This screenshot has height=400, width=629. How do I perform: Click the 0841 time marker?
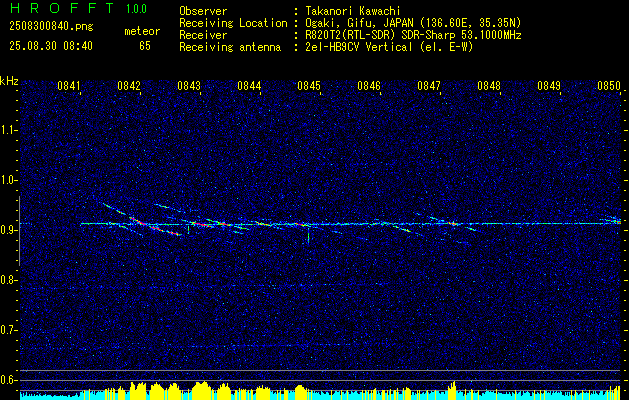[69, 85]
